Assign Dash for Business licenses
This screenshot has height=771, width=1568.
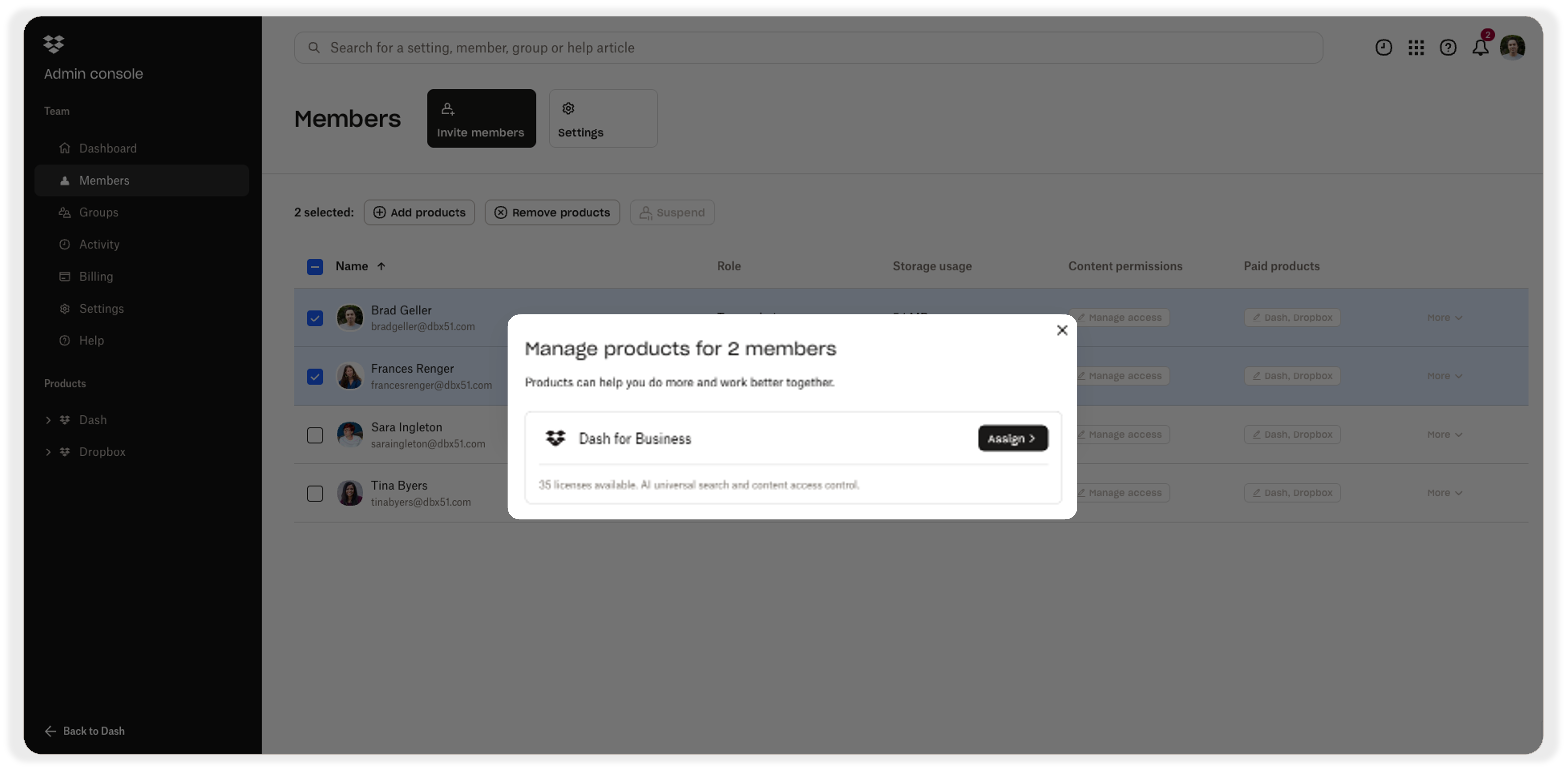[x=1012, y=438]
